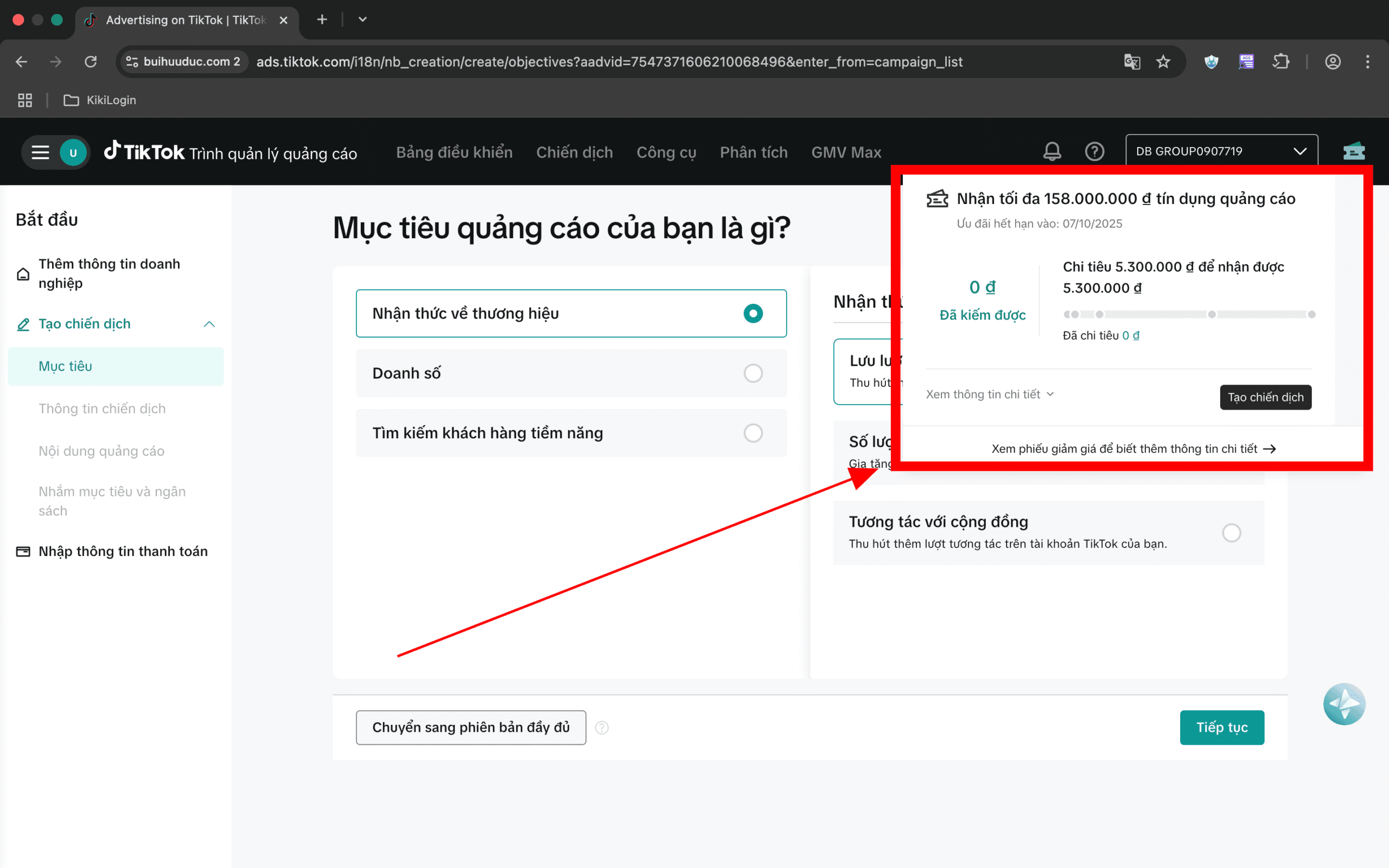
Task: Collapse the Tạo chiến dịch sidebar section
Action: [x=209, y=324]
